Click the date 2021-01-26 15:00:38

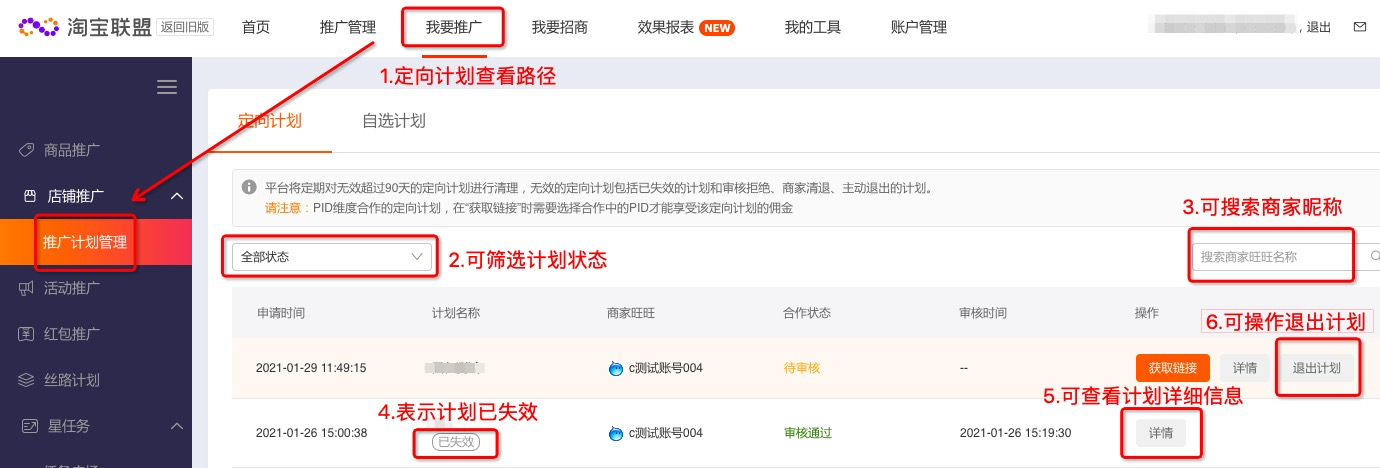pos(311,433)
